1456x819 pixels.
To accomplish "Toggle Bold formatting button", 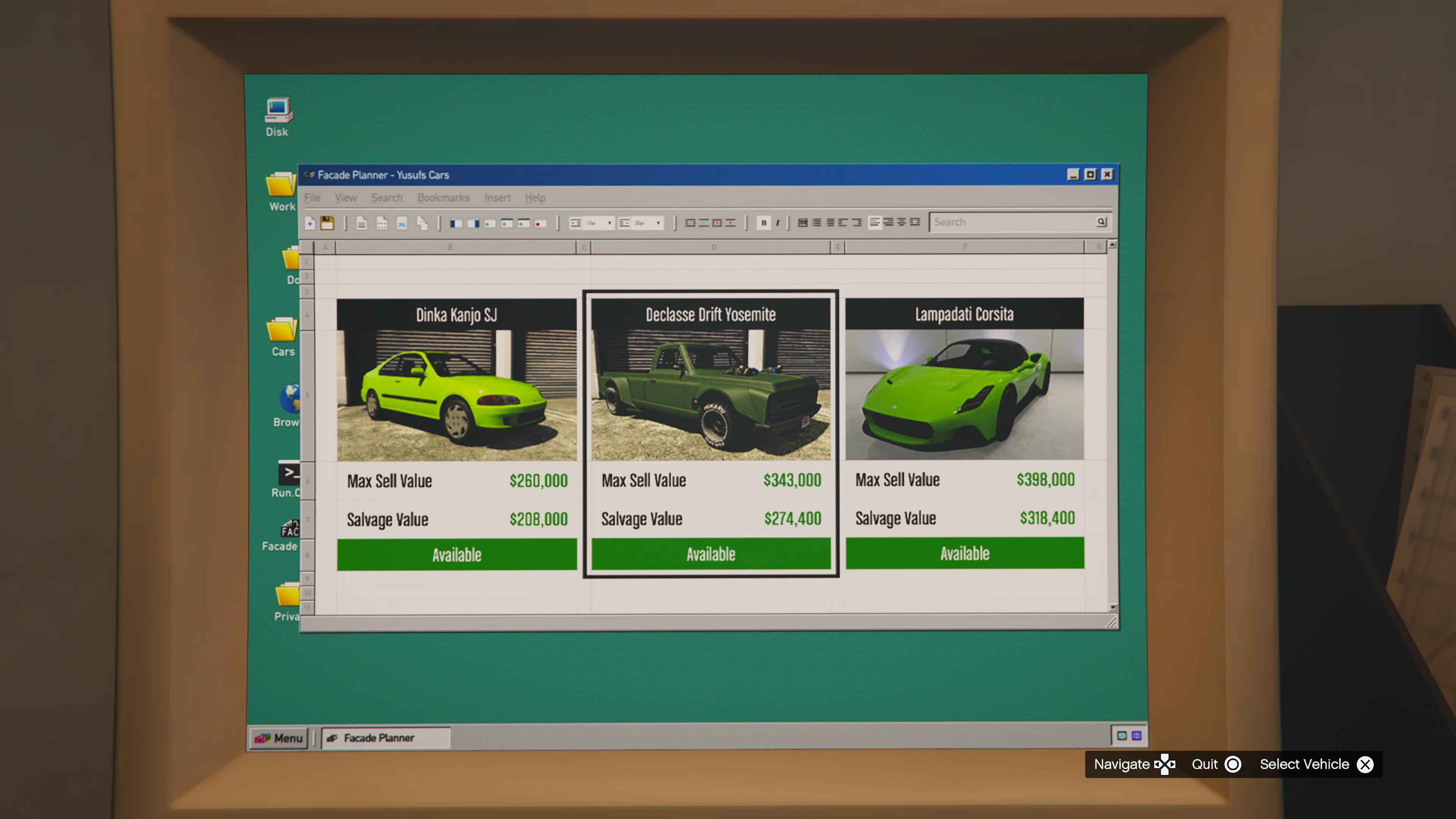I will coord(764,223).
